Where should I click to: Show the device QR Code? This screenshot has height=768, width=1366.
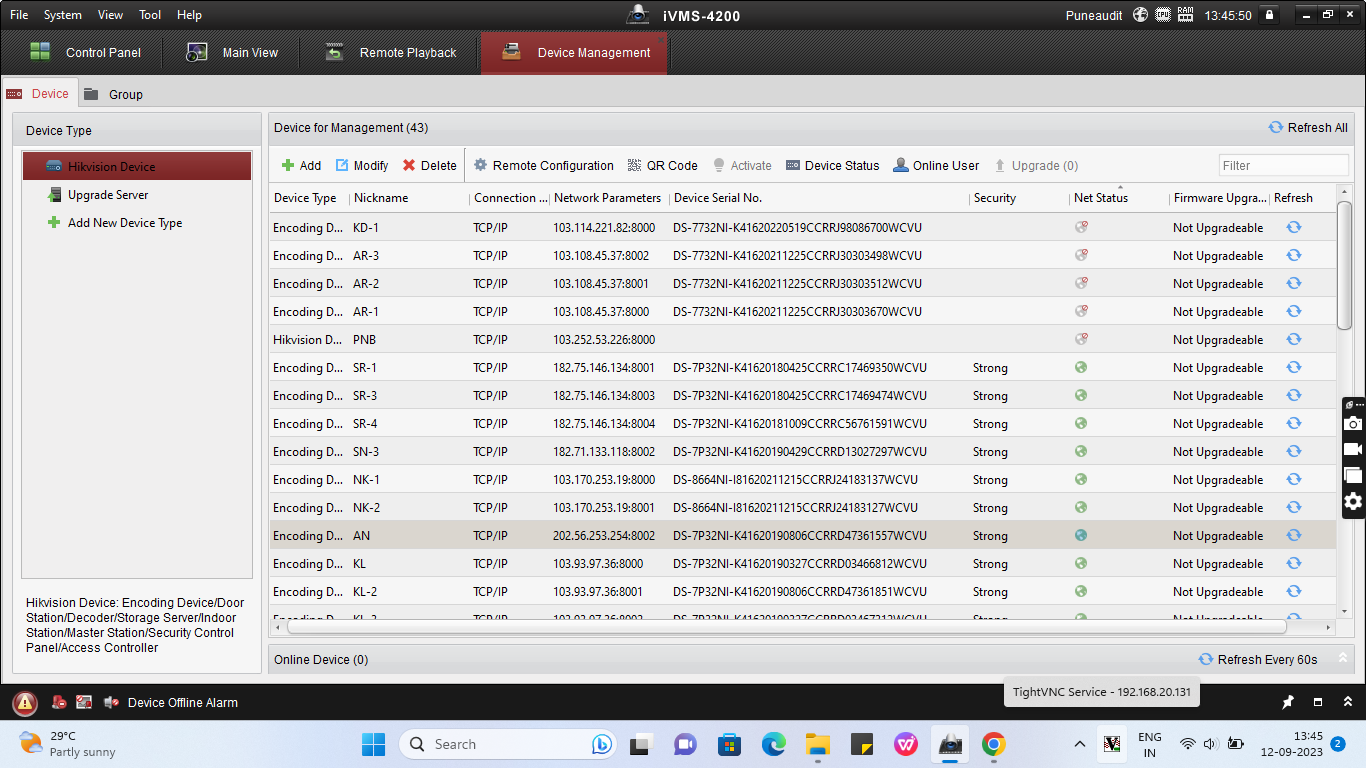click(x=663, y=166)
